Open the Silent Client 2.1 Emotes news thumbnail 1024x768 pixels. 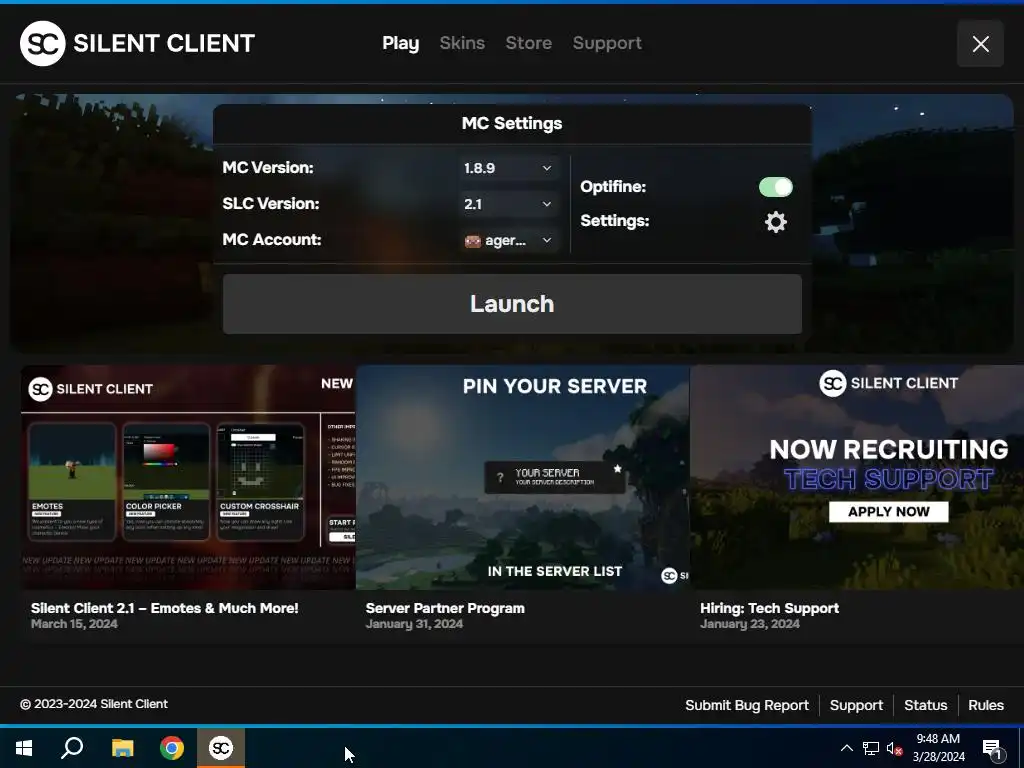click(x=188, y=477)
